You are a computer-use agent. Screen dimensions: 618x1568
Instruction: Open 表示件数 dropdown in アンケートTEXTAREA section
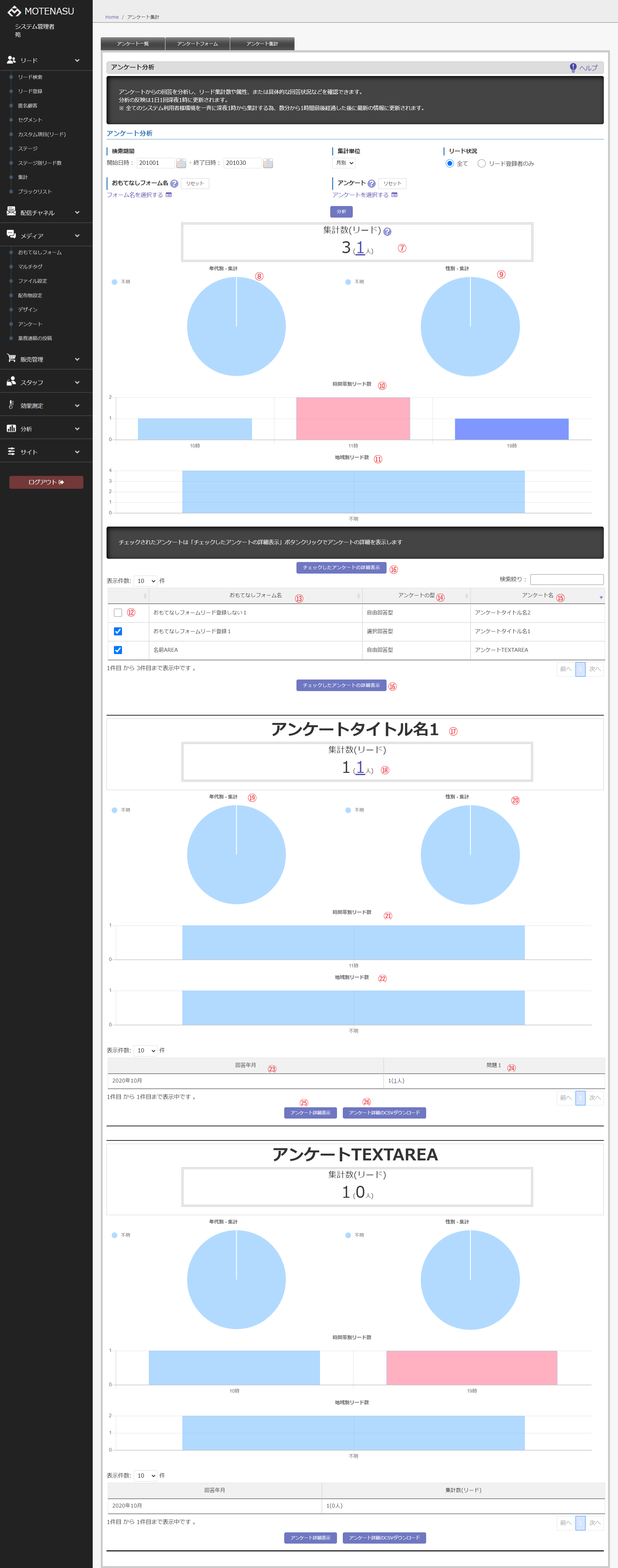(145, 1476)
